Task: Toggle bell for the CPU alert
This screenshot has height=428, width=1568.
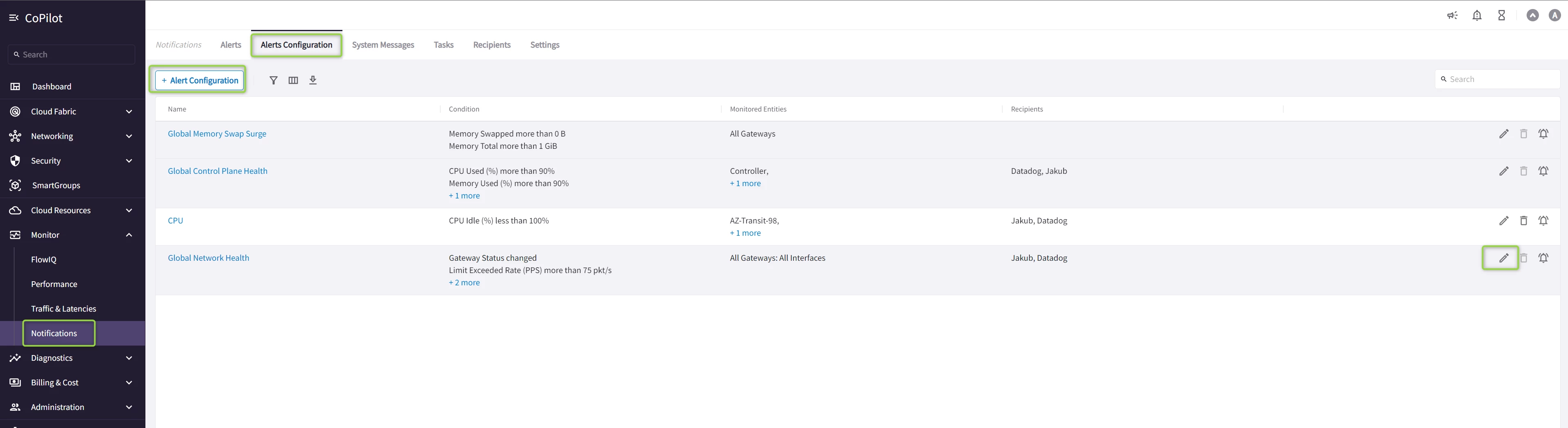Action: [1544, 221]
